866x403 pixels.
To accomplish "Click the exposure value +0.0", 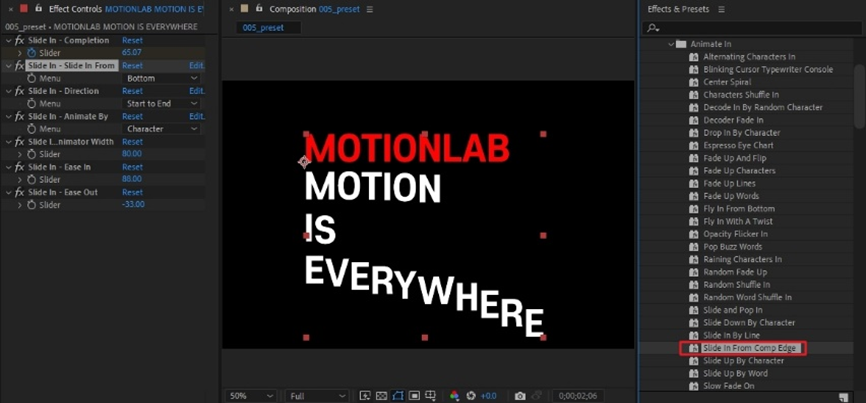I will coord(489,396).
